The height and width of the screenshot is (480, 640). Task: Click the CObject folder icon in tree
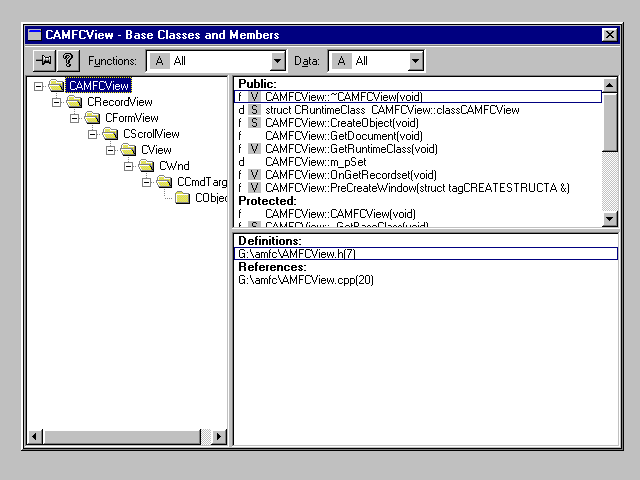pyautogui.click(x=183, y=198)
